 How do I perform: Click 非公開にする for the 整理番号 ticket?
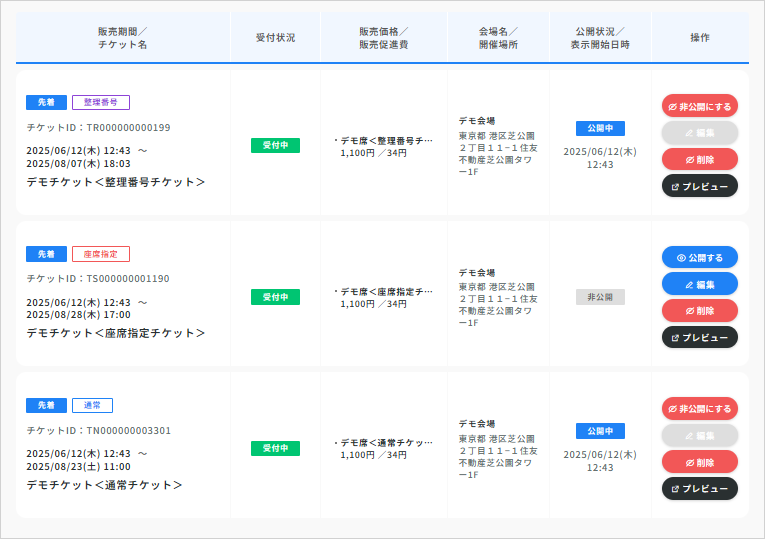coord(699,105)
